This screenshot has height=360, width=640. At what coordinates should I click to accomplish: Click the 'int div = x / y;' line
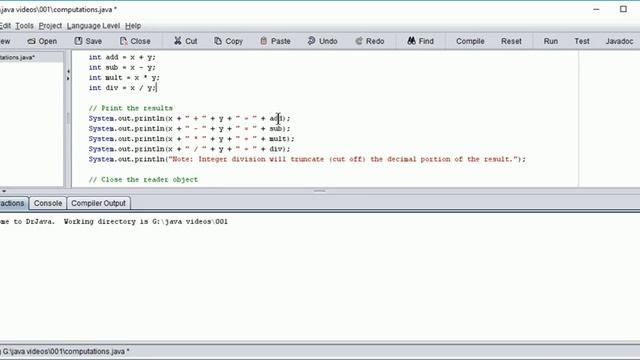(x=122, y=88)
